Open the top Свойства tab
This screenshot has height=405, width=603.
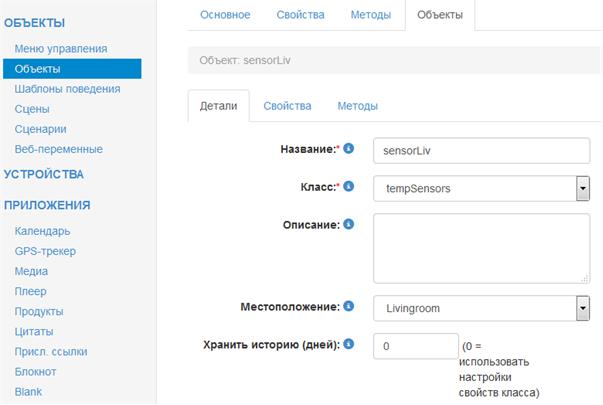coord(300,15)
